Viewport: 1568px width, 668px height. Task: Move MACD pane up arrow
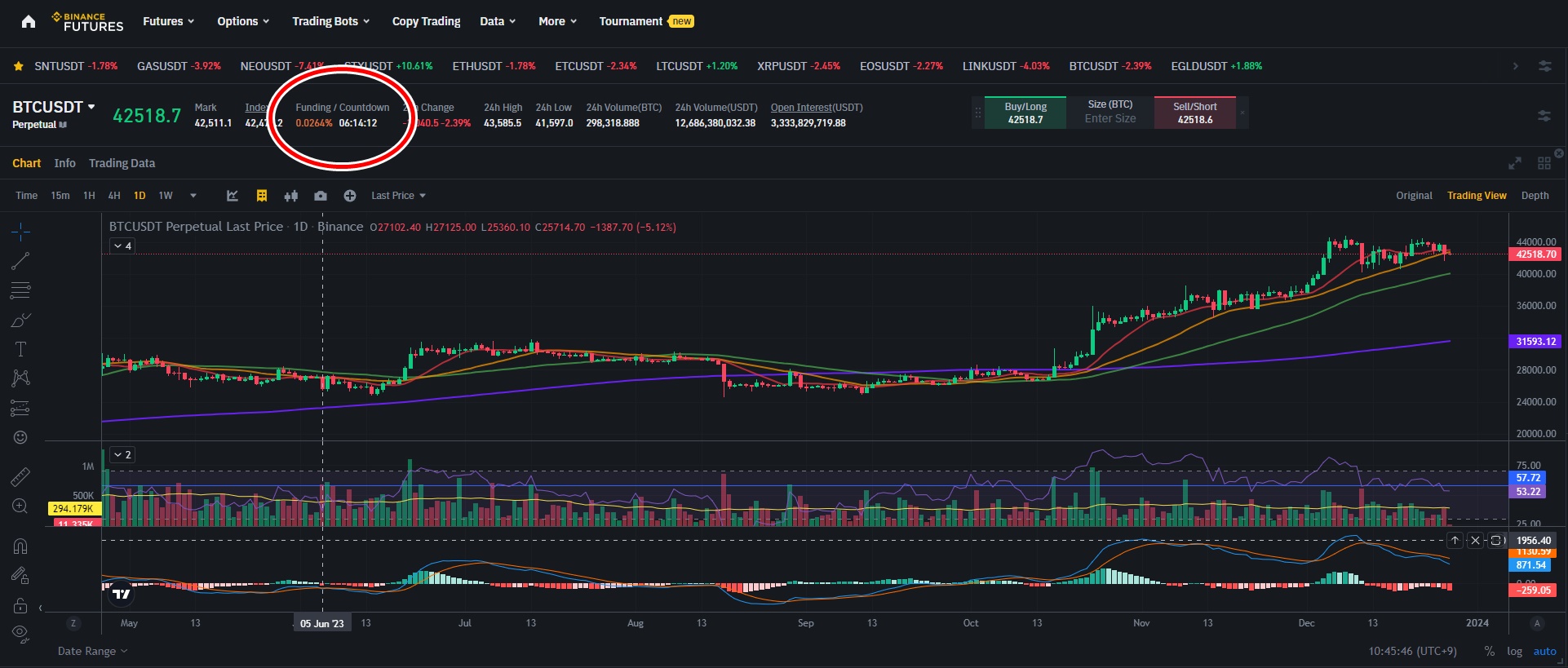coord(1455,540)
